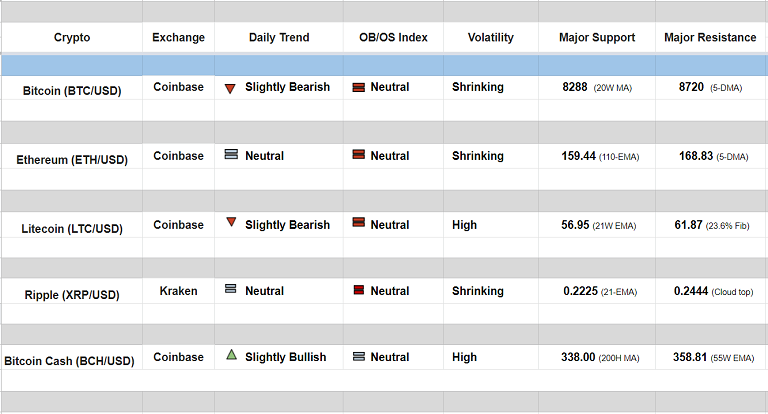Click Bitcoin's red down-arrow trend icon
Screen dimensions: 768x414
[x=230, y=88]
